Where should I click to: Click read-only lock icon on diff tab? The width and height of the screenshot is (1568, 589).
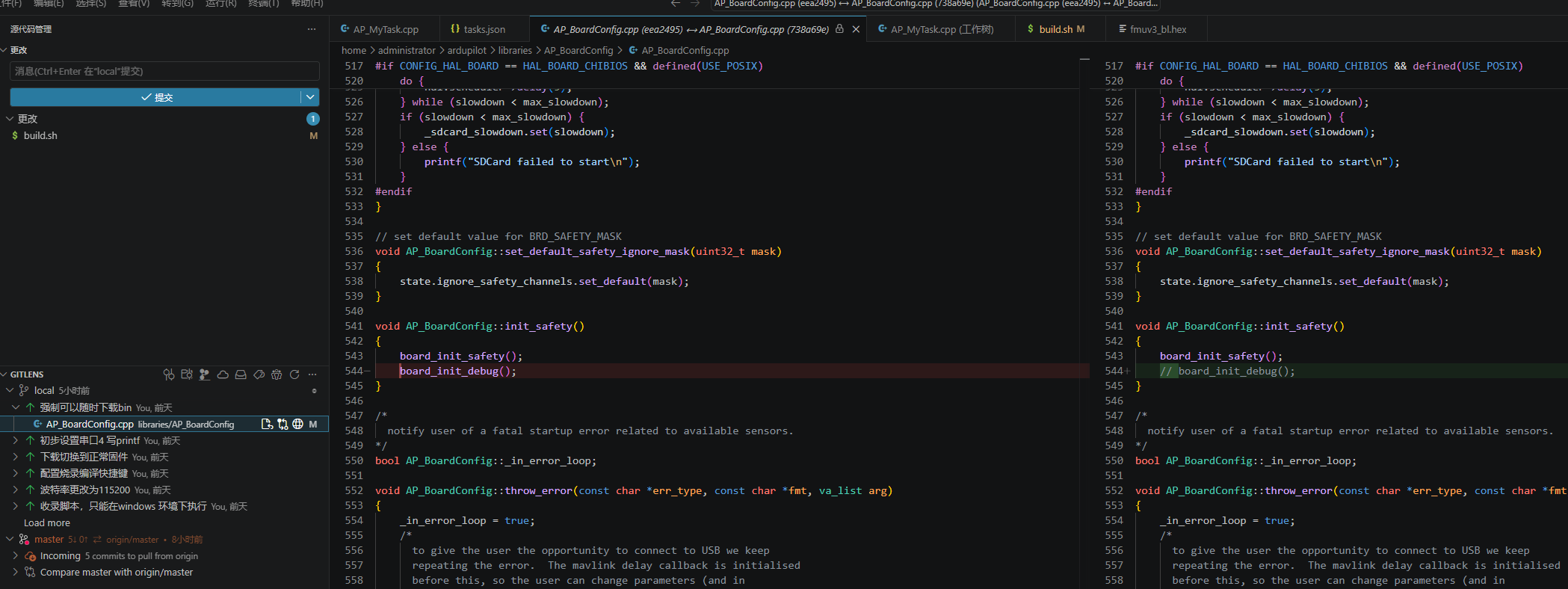tap(839, 29)
